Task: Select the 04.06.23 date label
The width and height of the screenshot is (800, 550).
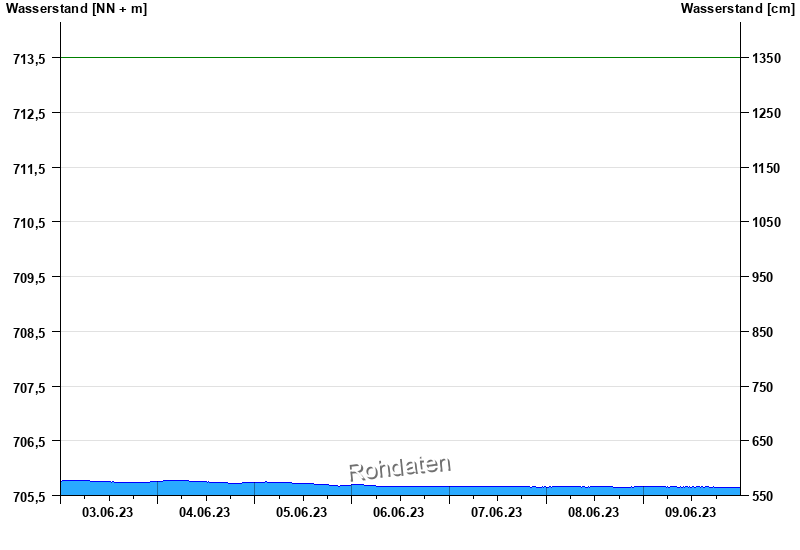Action: coord(205,513)
